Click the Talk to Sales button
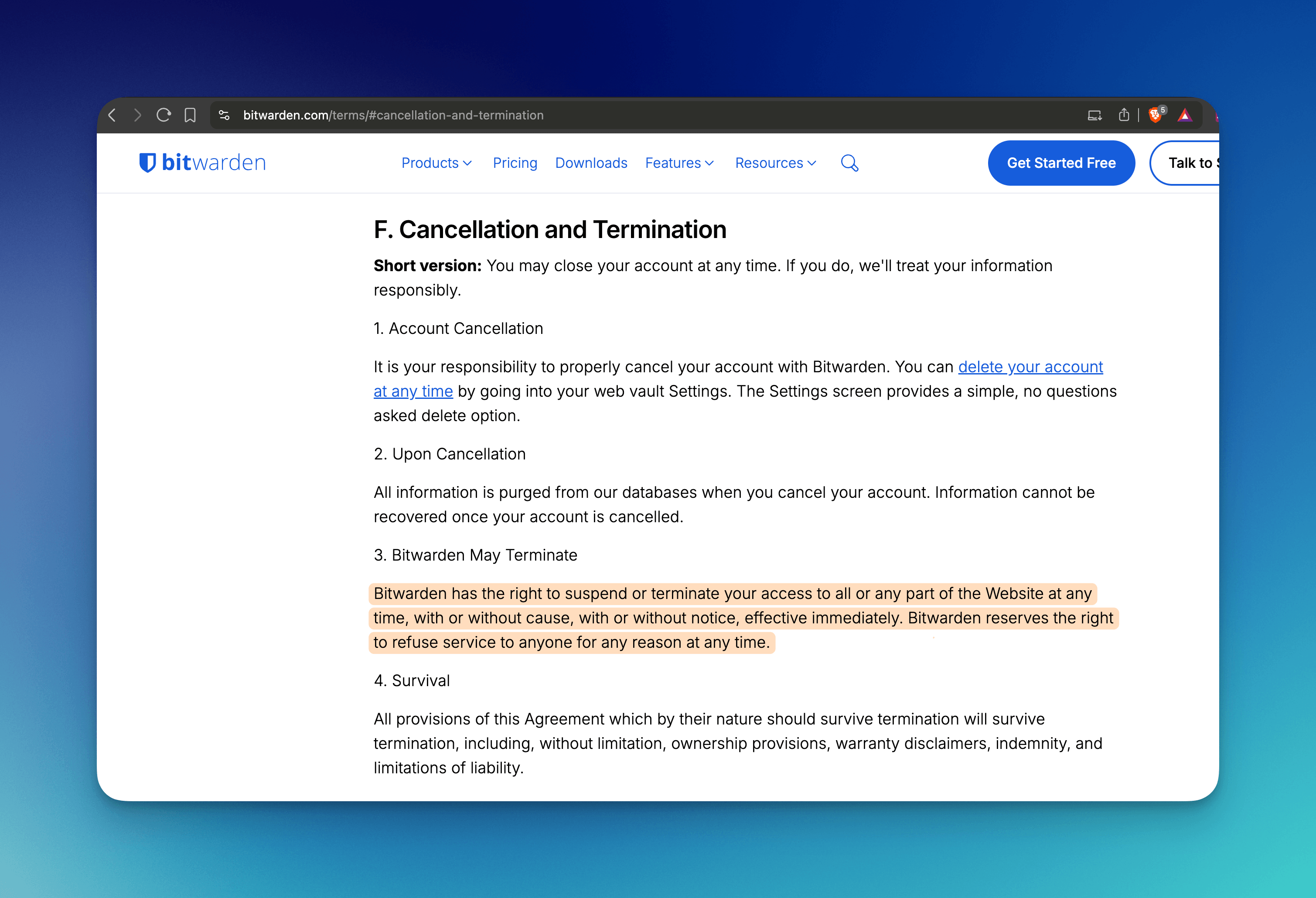Screen dimensions: 1316x898 (1184, 163)
